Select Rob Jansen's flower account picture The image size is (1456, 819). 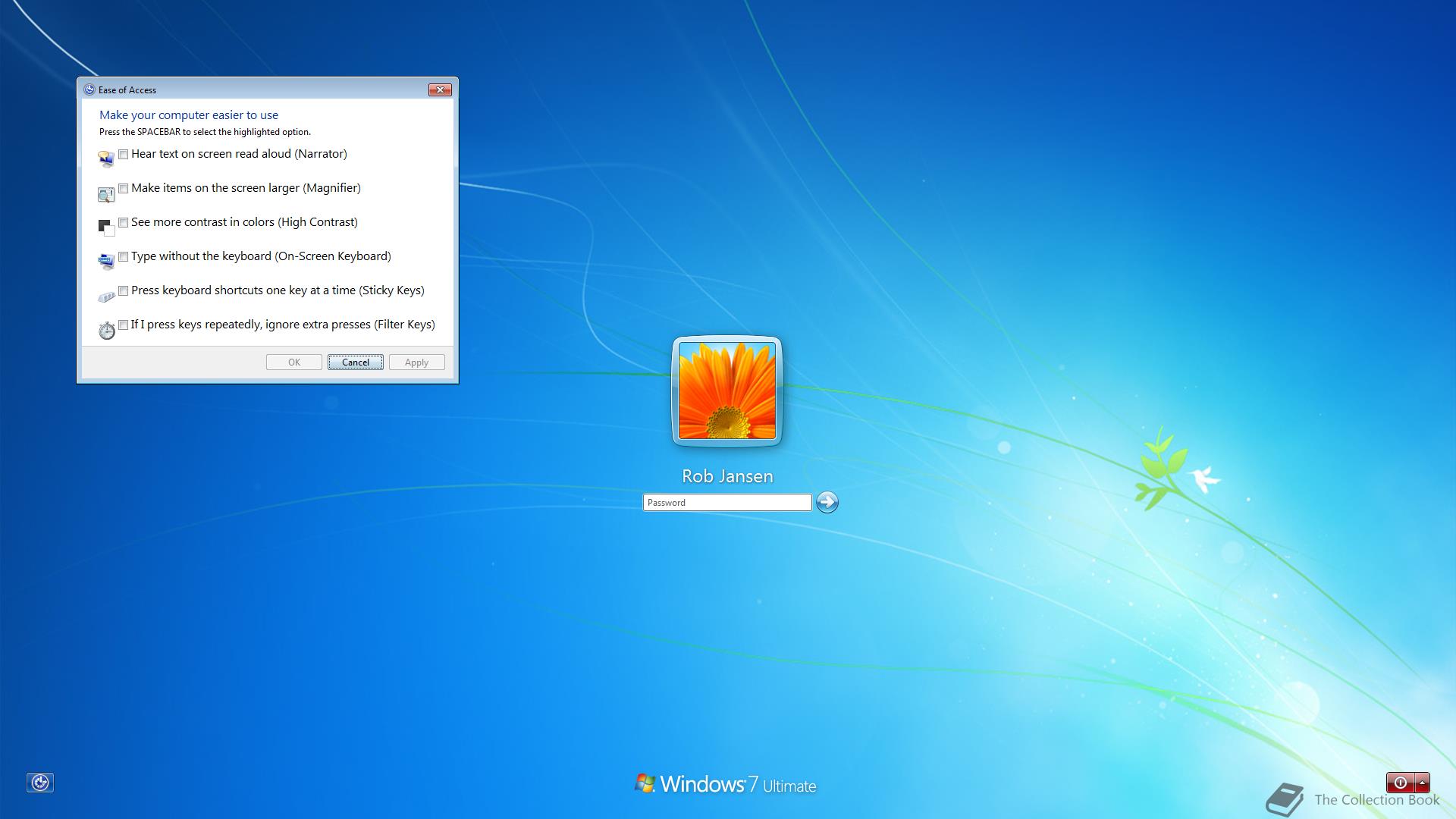pyautogui.click(x=727, y=391)
